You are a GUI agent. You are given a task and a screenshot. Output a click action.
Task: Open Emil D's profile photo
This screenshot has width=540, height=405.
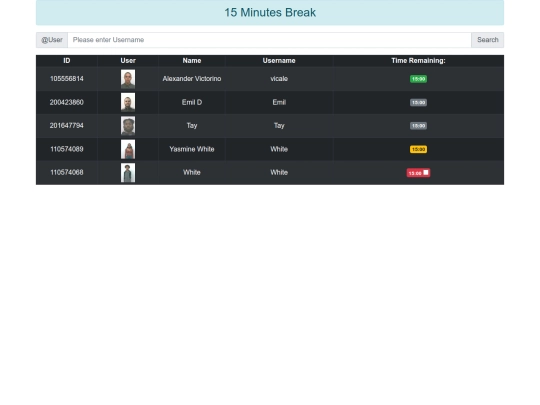tap(128, 102)
